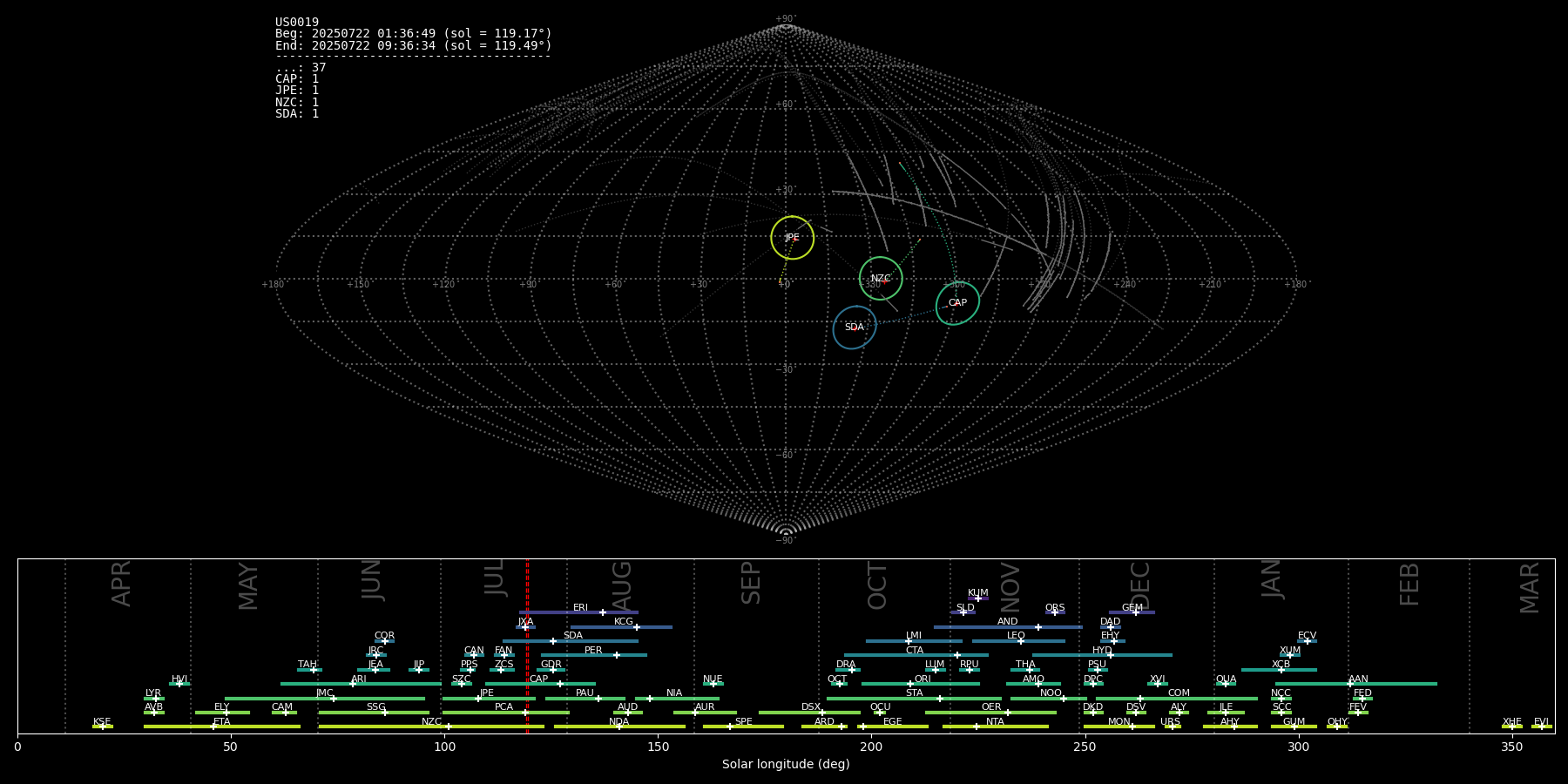Click the ARI shower bar in the timeline

(361, 684)
